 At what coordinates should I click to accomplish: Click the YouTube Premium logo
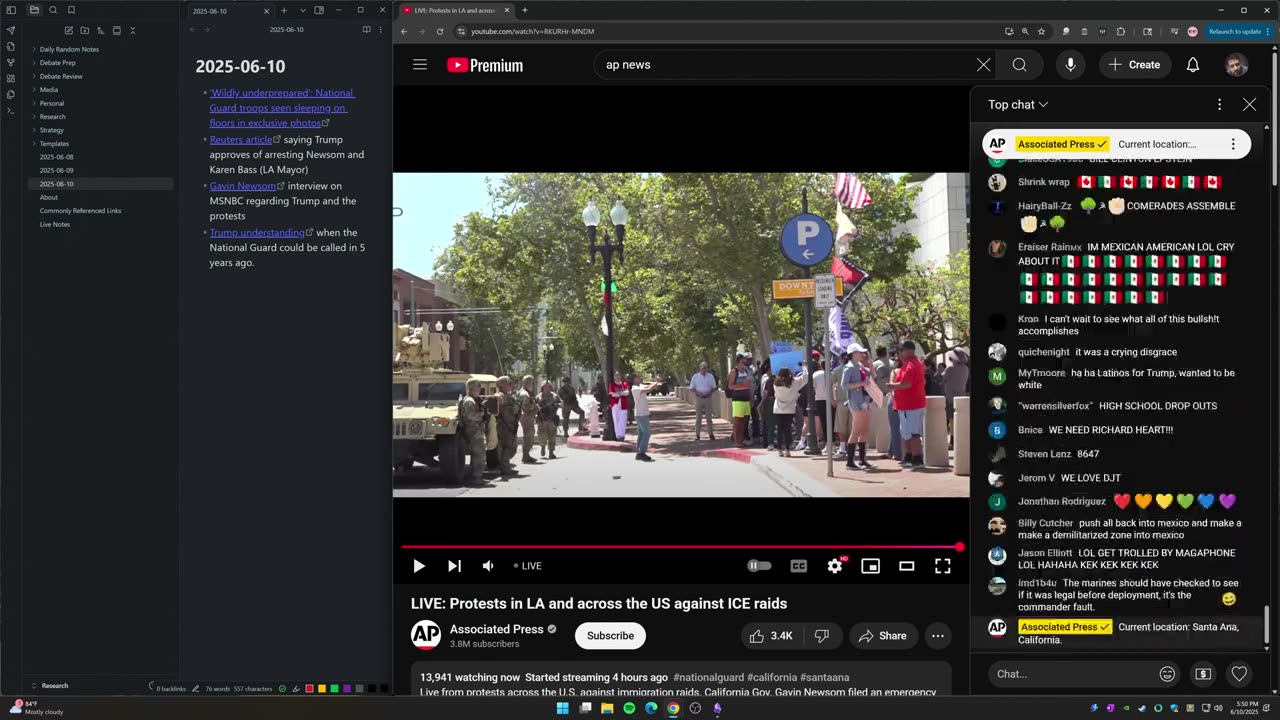pos(485,65)
